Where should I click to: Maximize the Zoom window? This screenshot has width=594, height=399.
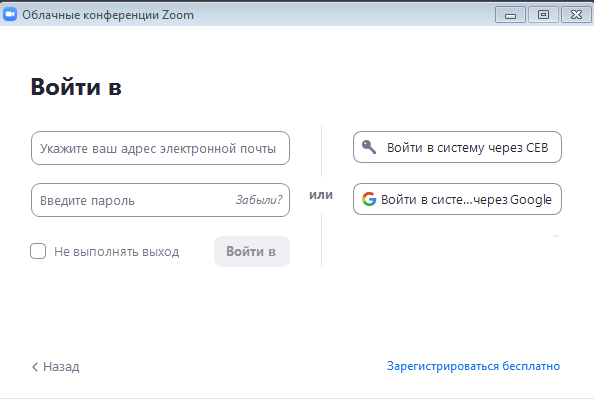543,15
